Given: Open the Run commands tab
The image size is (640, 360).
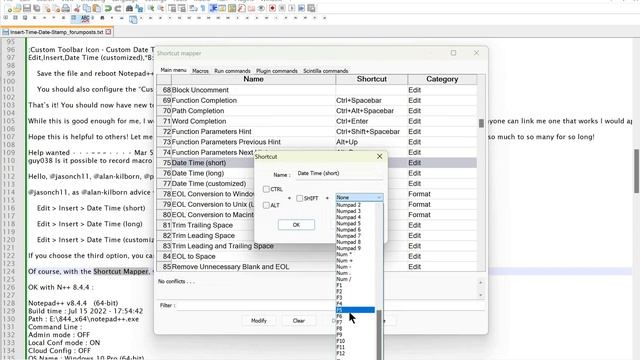Looking at the screenshot, I should coord(232,71).
